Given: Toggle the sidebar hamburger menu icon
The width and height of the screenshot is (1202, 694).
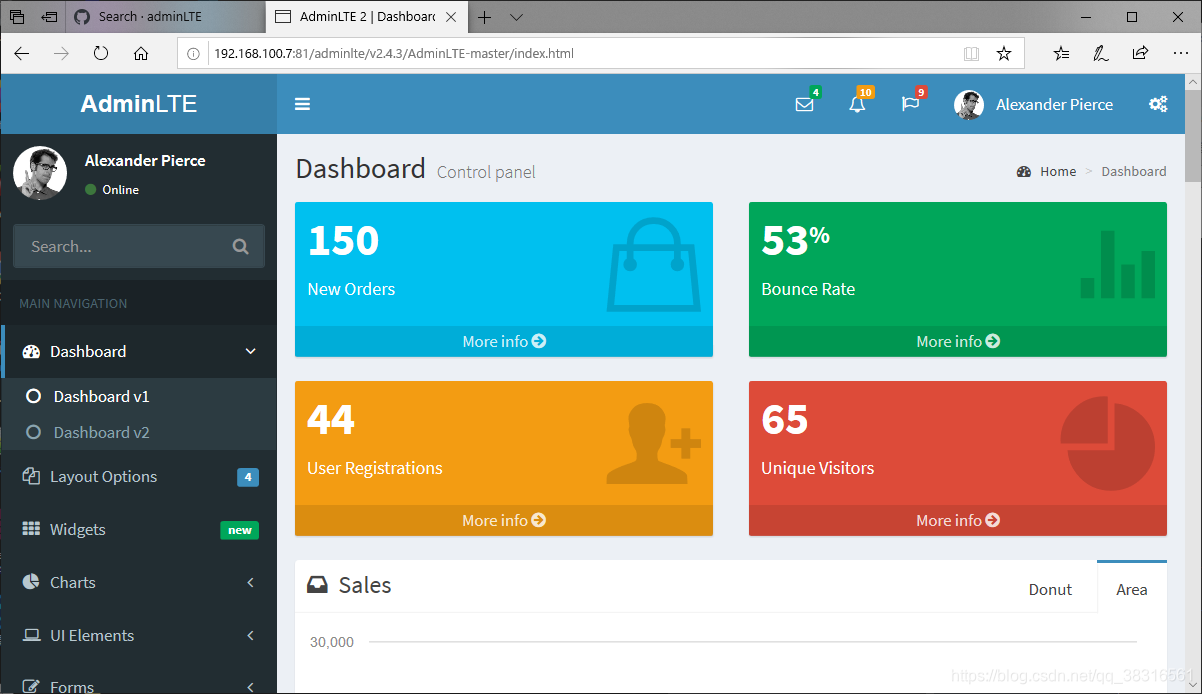Looking at the screenshot, I should (x=302, y=104).
